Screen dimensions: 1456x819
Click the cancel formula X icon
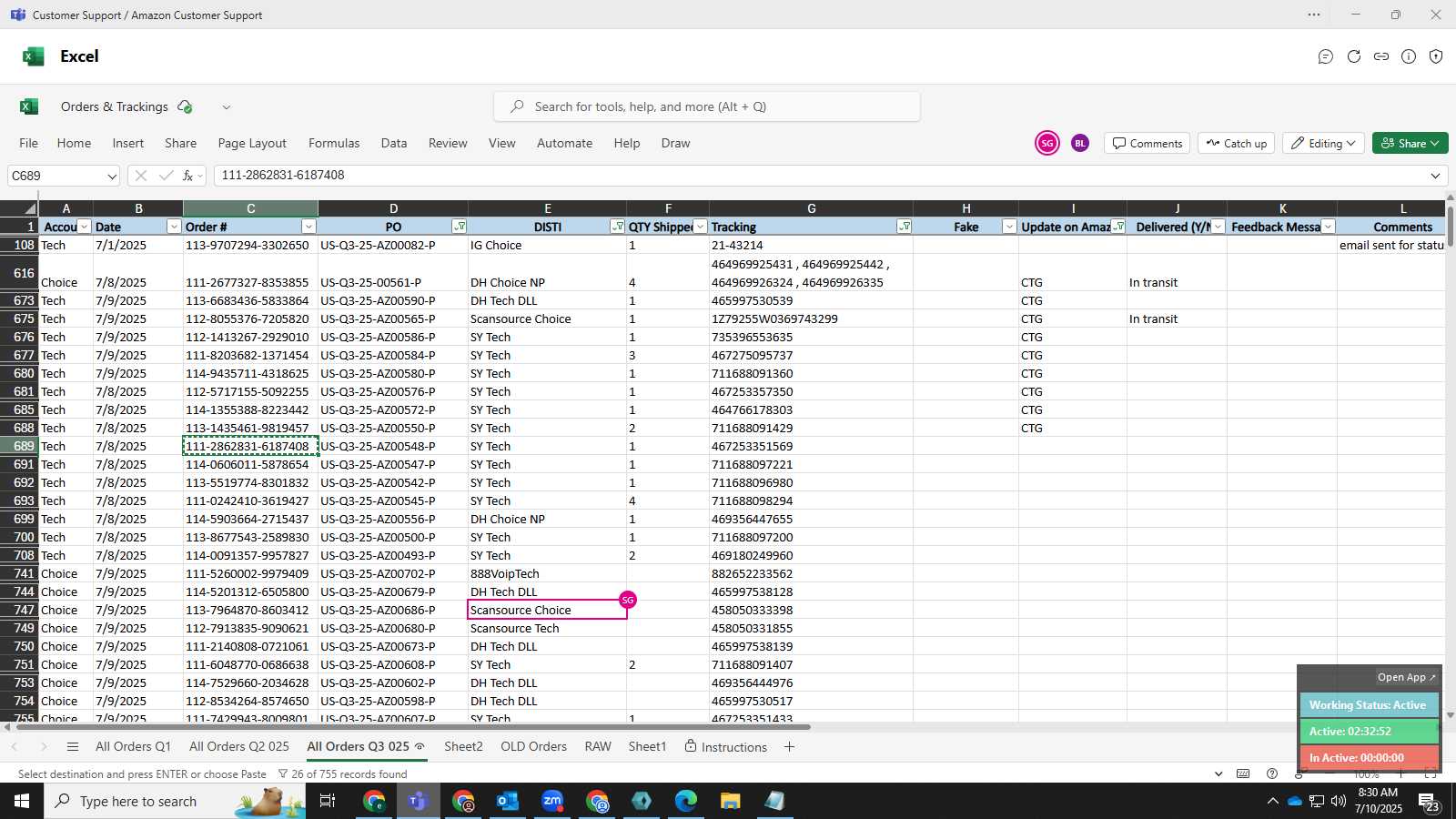(140, 176)
